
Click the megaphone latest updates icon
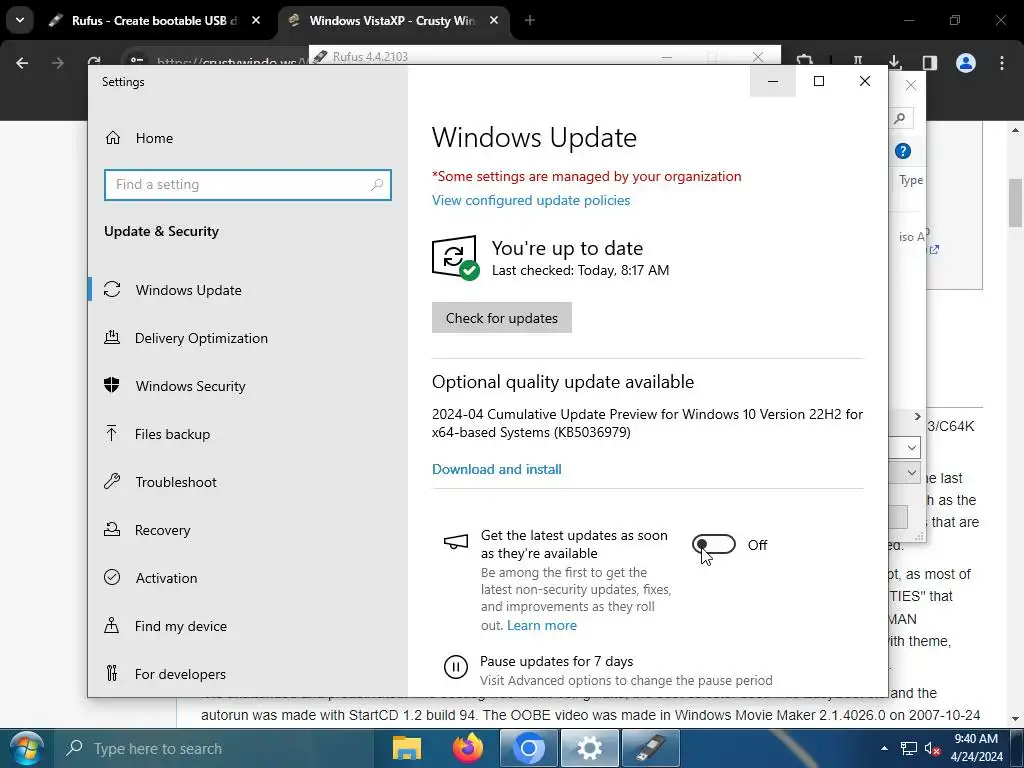point(456,542)
